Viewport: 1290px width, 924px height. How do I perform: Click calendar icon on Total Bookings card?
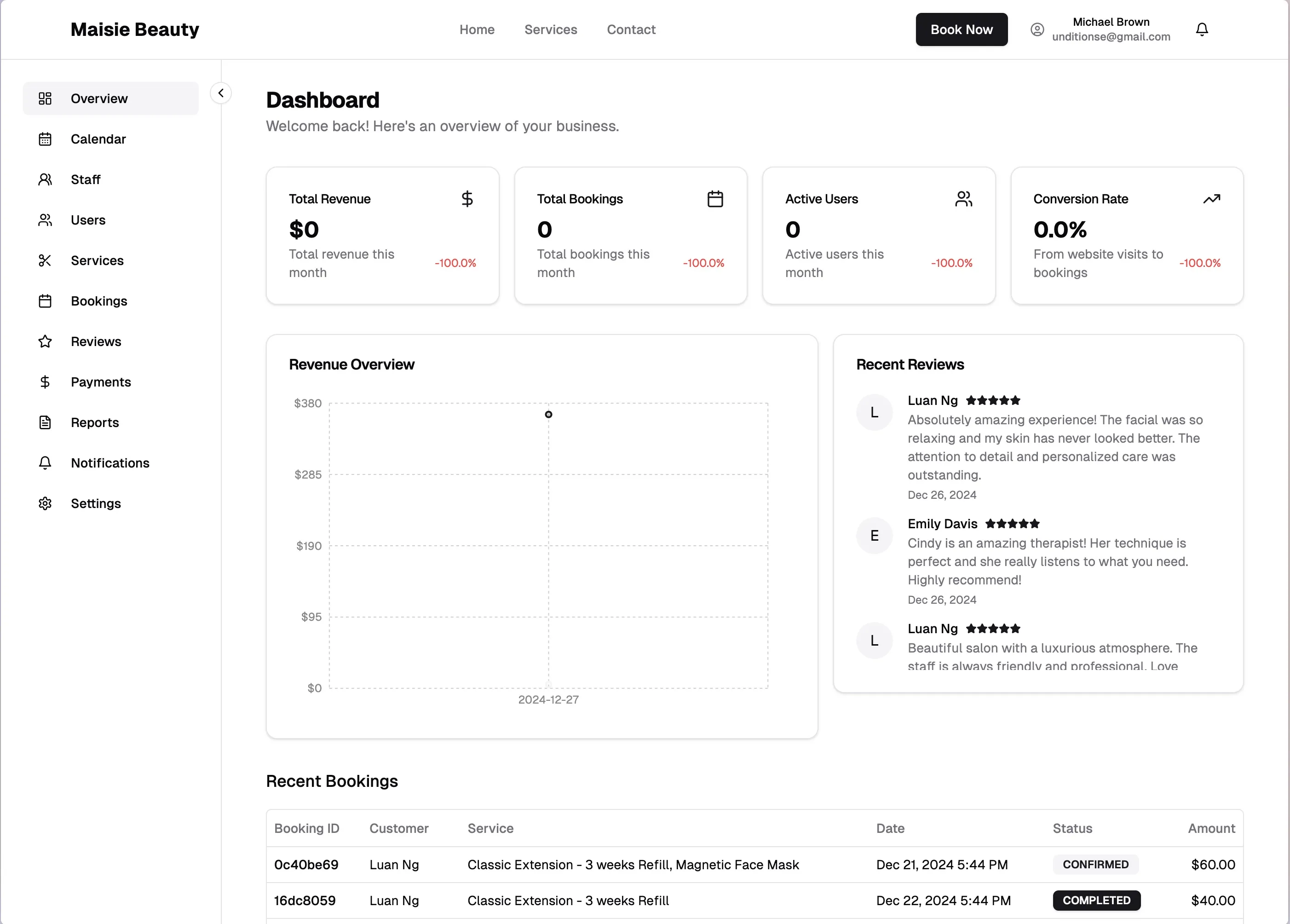[715, 199]
